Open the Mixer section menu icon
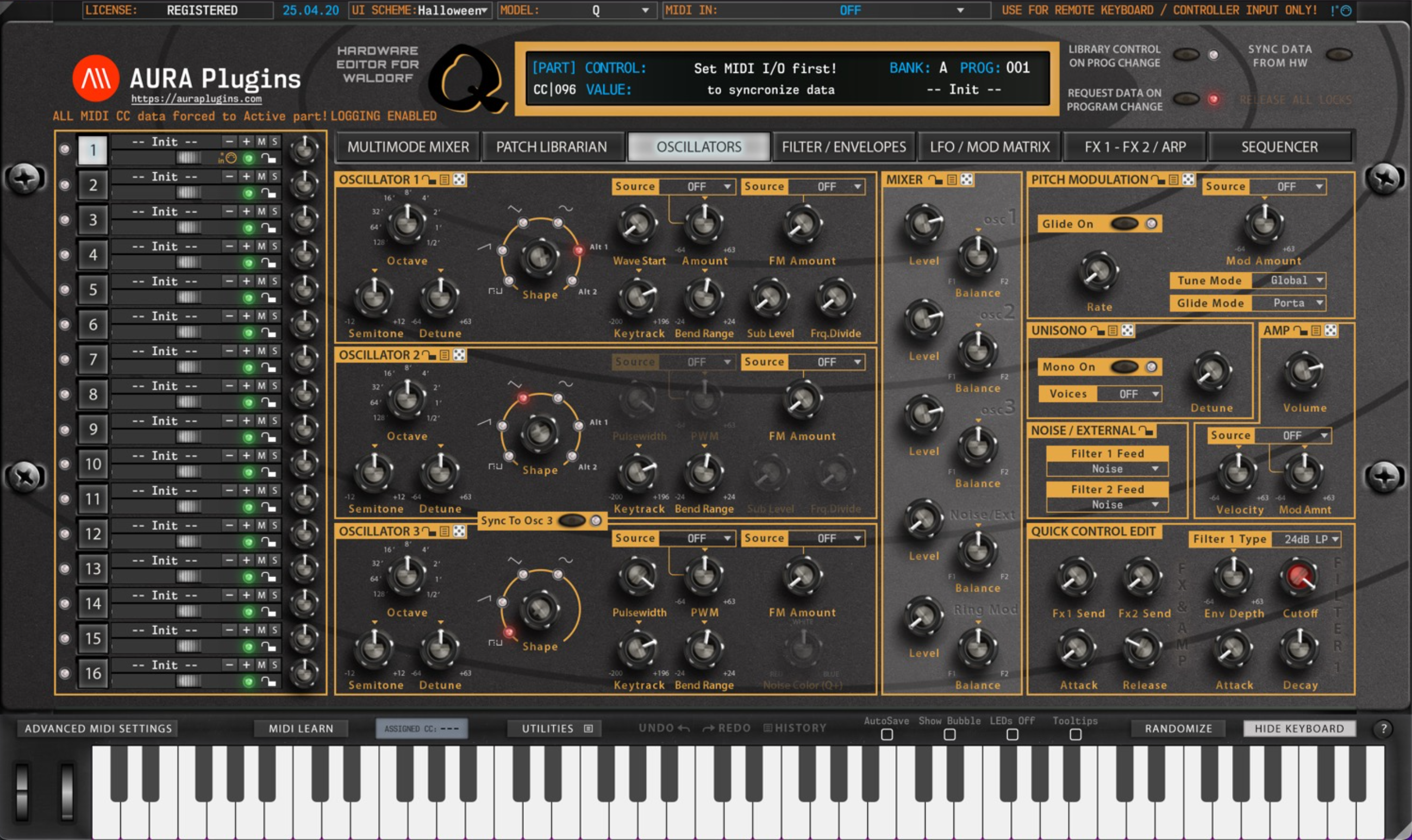Viewport: 1412px width, 840px height. (x=952, y=179)
